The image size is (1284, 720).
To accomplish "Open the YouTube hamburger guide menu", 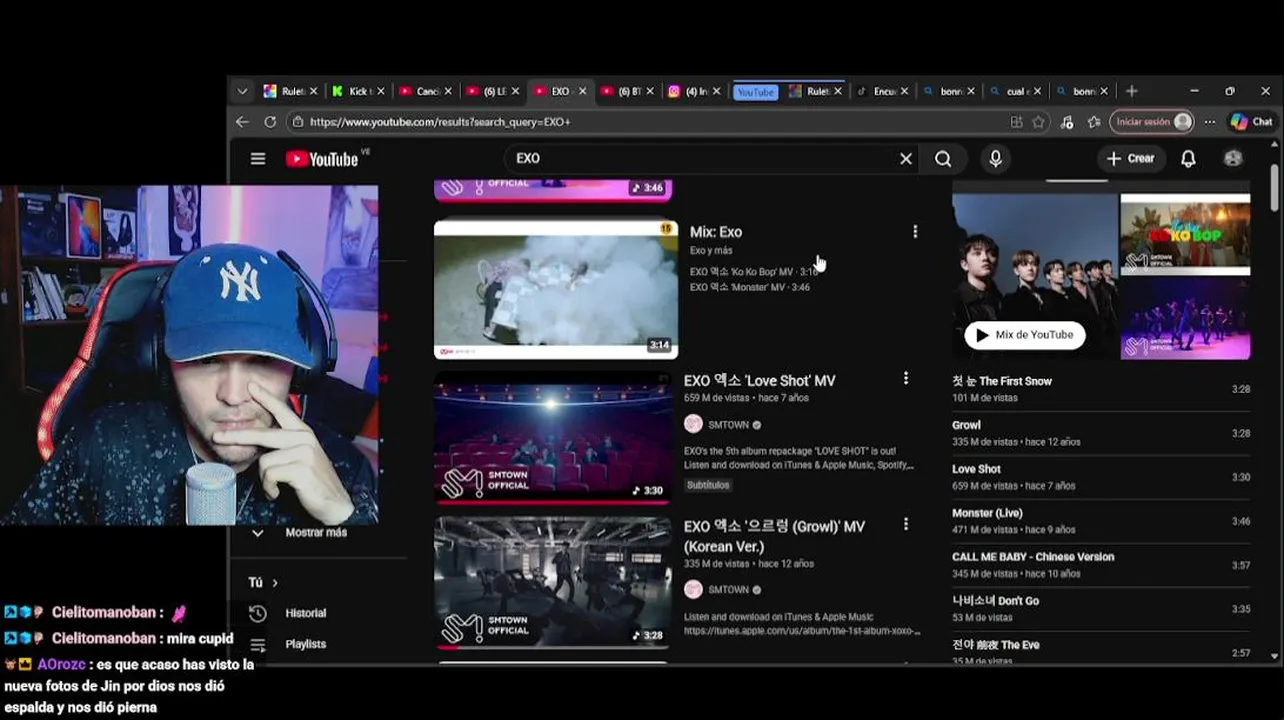I will 258,158.
